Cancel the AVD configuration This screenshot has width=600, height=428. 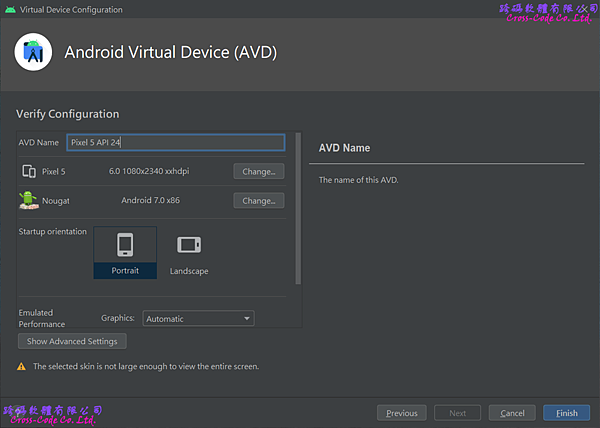(512, 413)
